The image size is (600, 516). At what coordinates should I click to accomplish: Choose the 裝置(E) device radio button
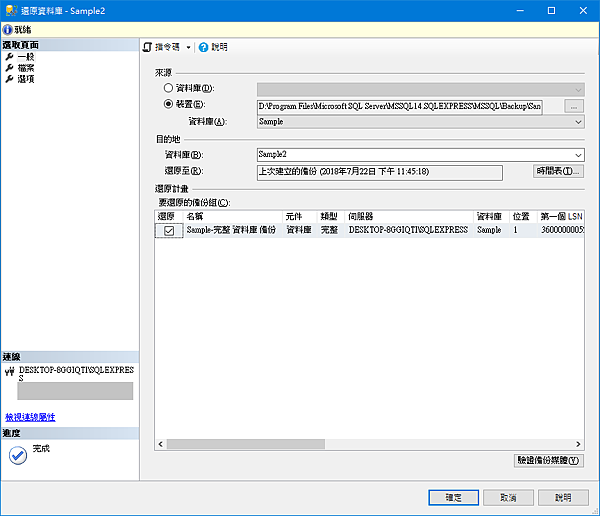tap(168, 104)
